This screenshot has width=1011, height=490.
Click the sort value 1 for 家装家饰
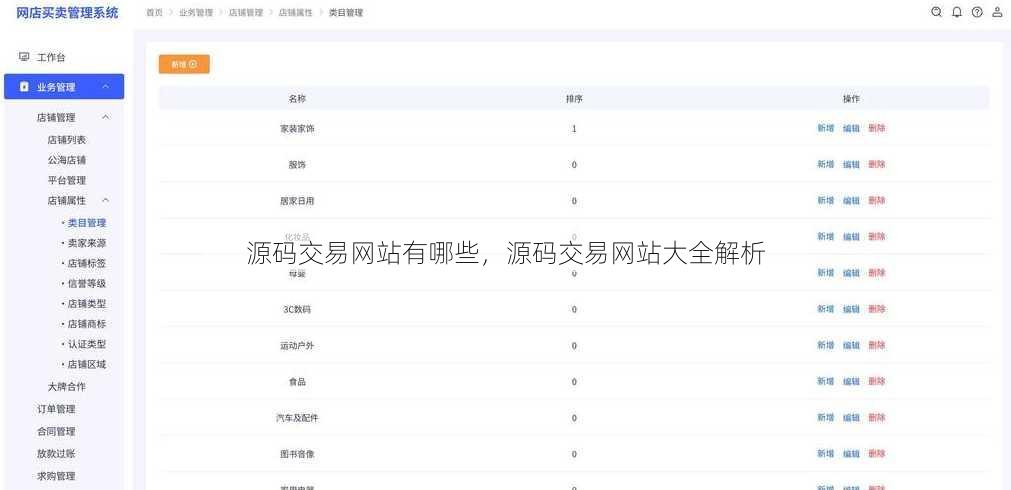pyautogui.click(x=574, y=128)
